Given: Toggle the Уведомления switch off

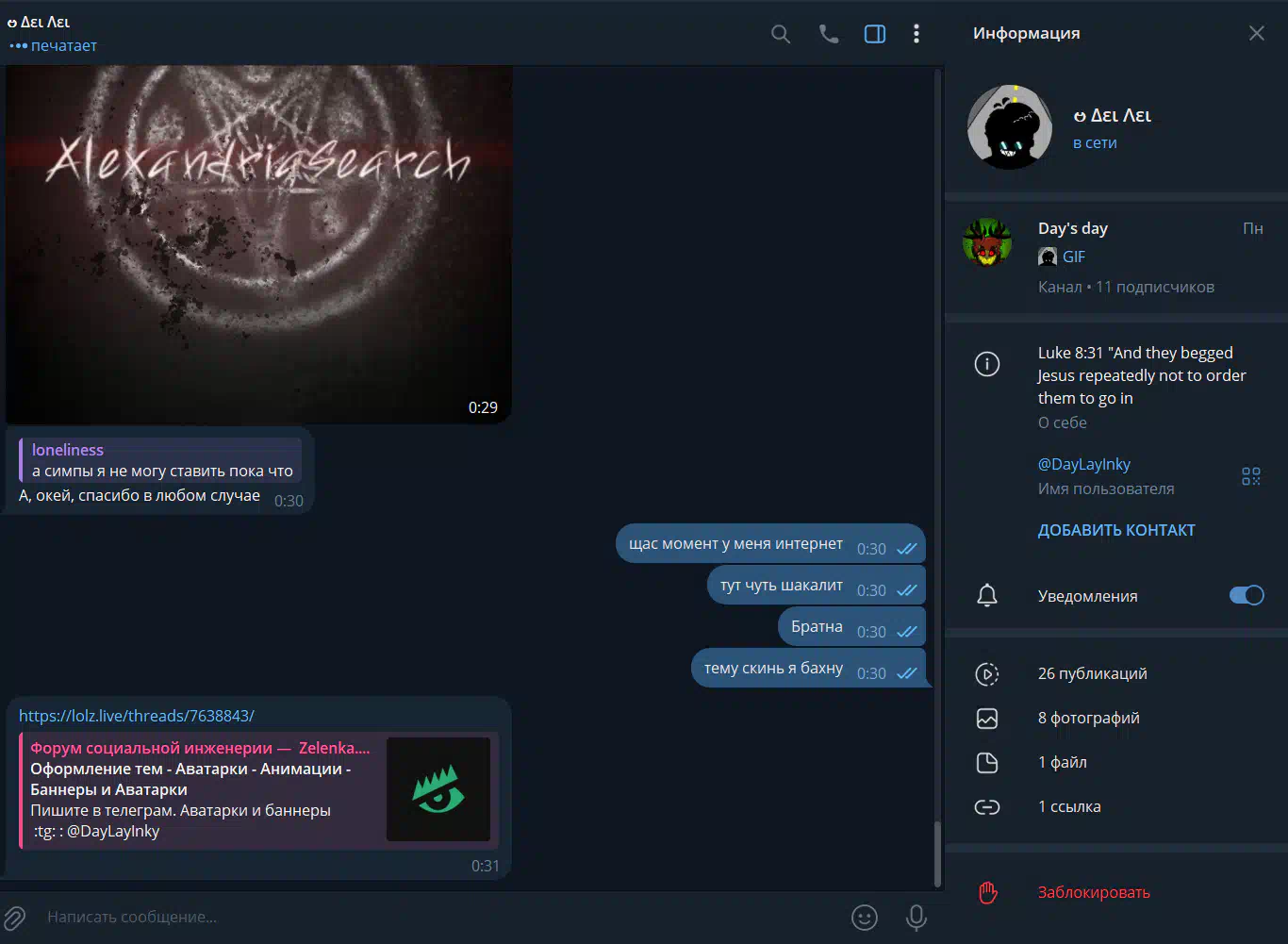Looking at the screenshot, I should point(1247,595).
